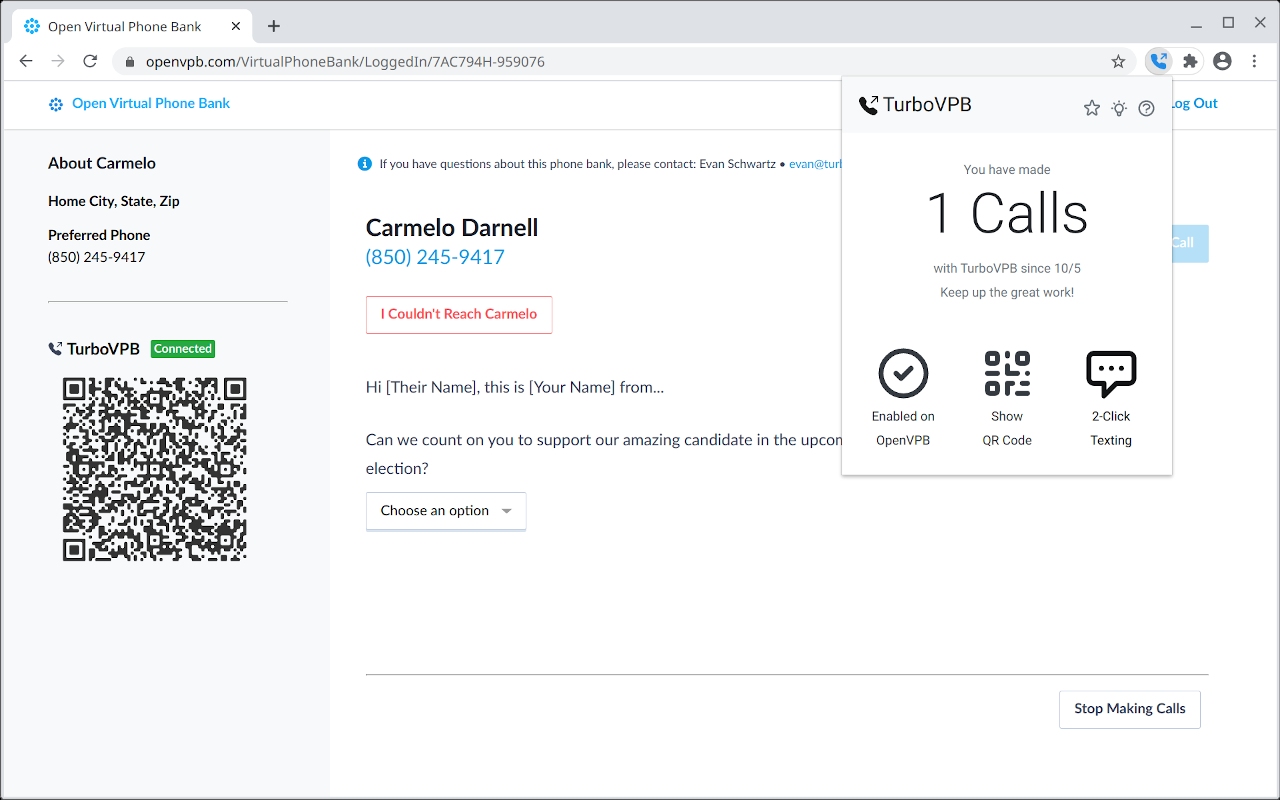Click I Couldn't Reach Carmelo button
Image resolution: width=1280 pixels, height=800 pixels.
[x=459, y=314]
